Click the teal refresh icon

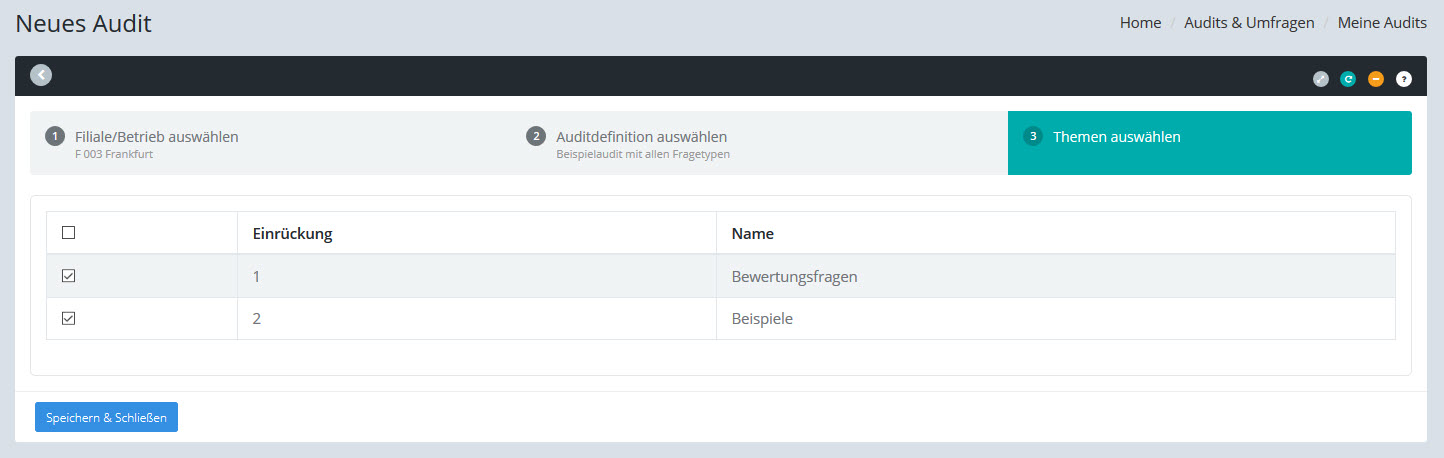(1348, 79)
